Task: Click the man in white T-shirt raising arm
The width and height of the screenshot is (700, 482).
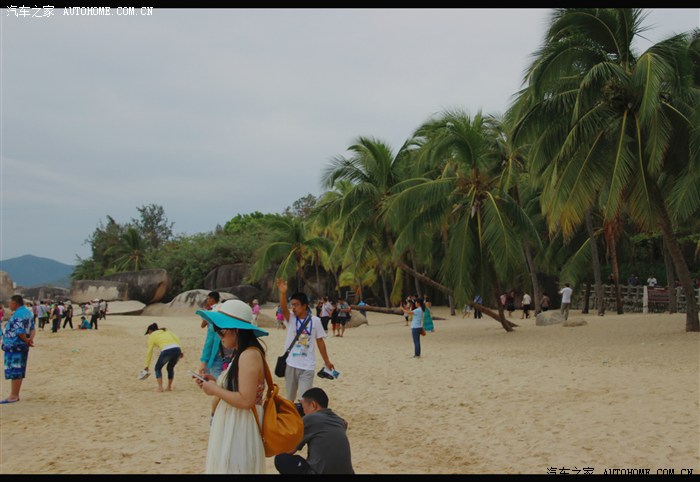Action: point(301,341)
